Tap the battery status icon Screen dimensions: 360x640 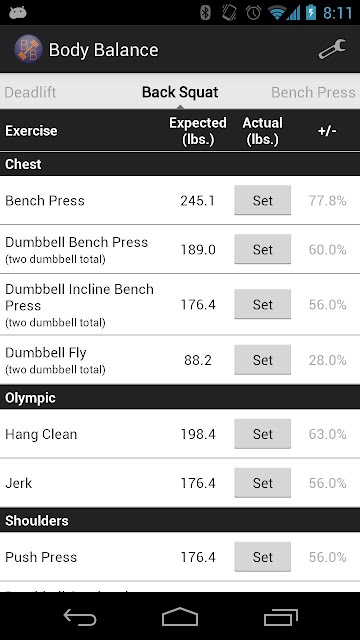coord(309,13)
